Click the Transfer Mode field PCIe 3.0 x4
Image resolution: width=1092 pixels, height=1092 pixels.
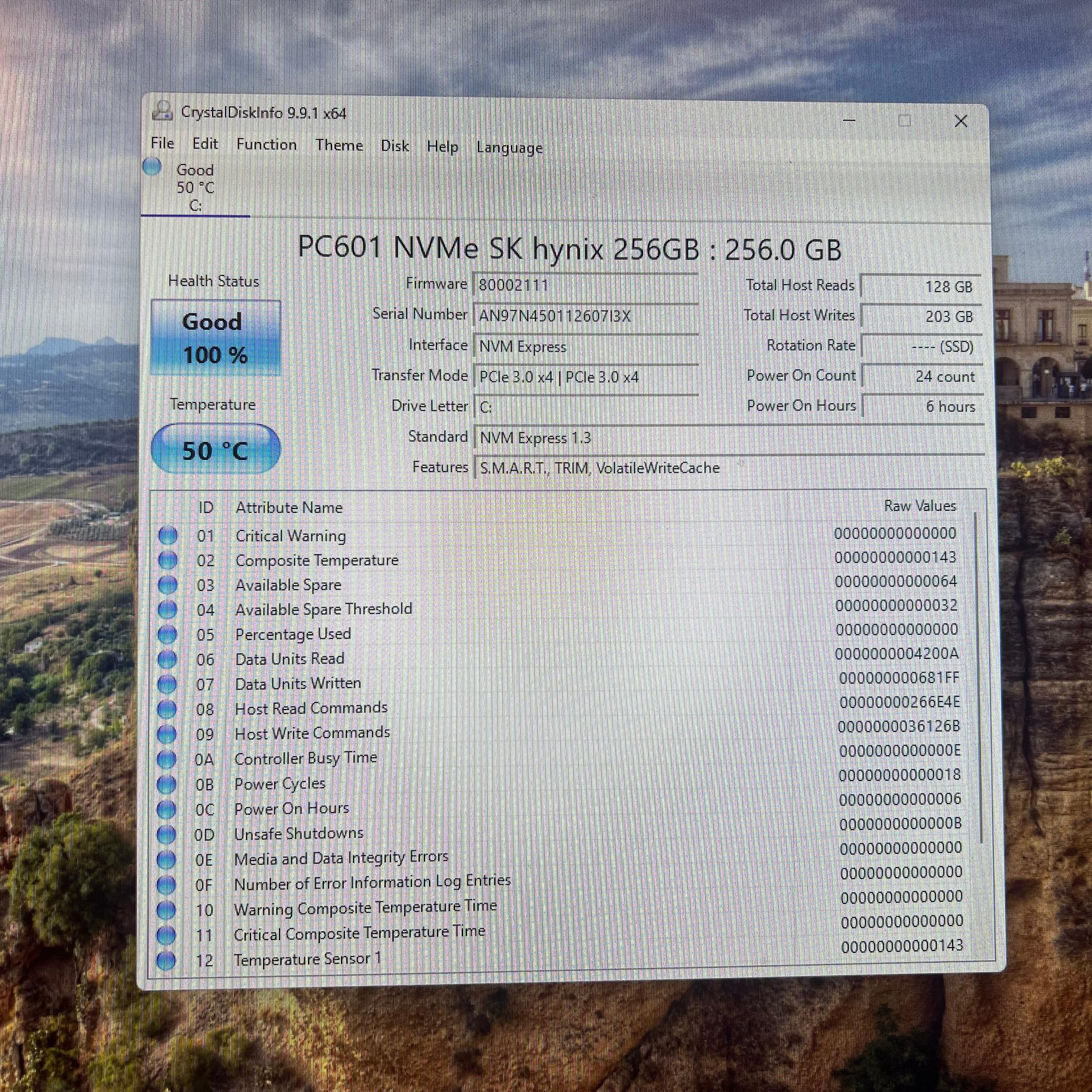click(586, 376)
